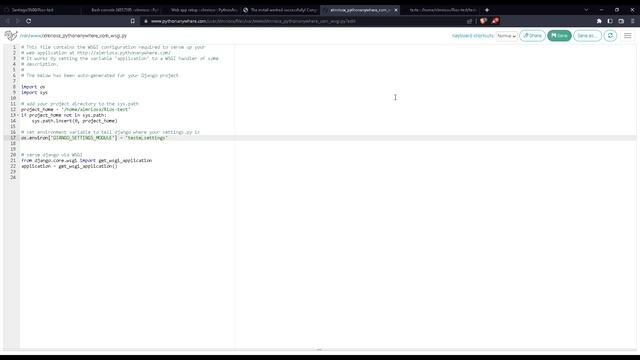Image resolution: width=640 pixels, height=360 pixels.
Task: Click the 'application = get_wsgi_application()' line
Action: 69,166
